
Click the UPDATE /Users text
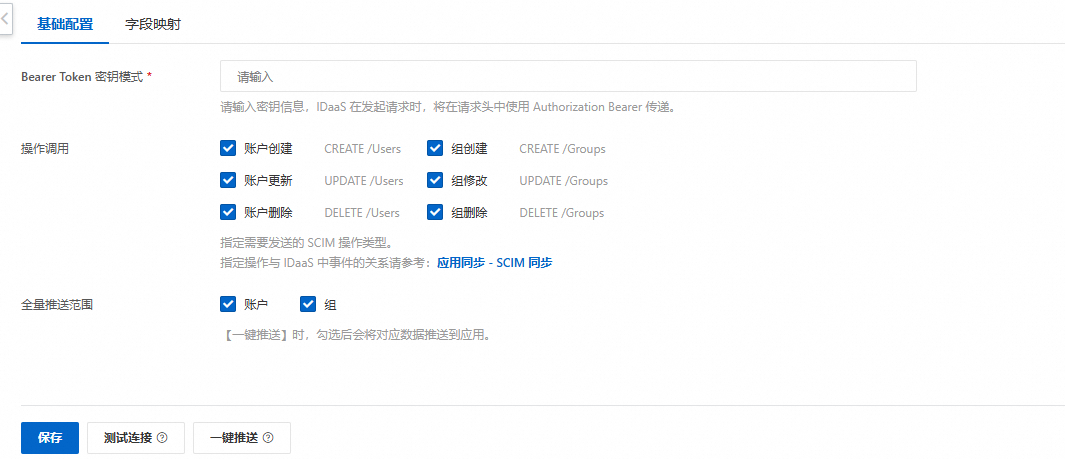pyautogui.click(x=364, y=181)
